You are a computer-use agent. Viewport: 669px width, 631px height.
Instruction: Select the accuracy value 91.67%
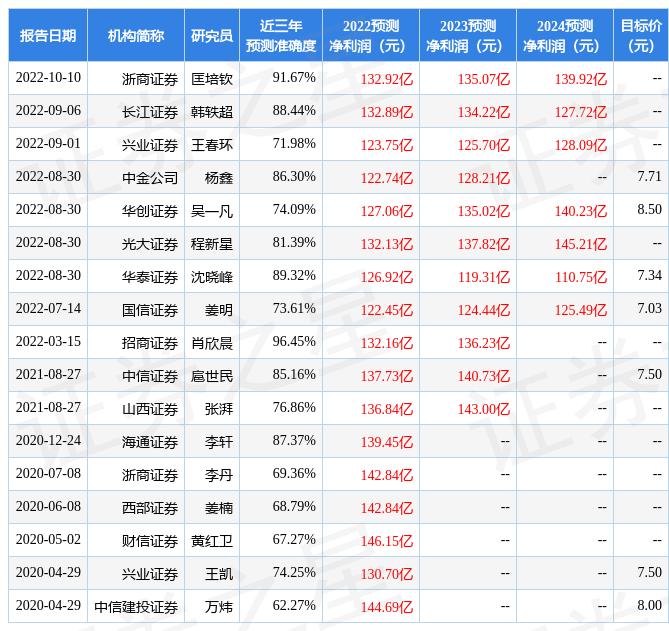point(294,78)
